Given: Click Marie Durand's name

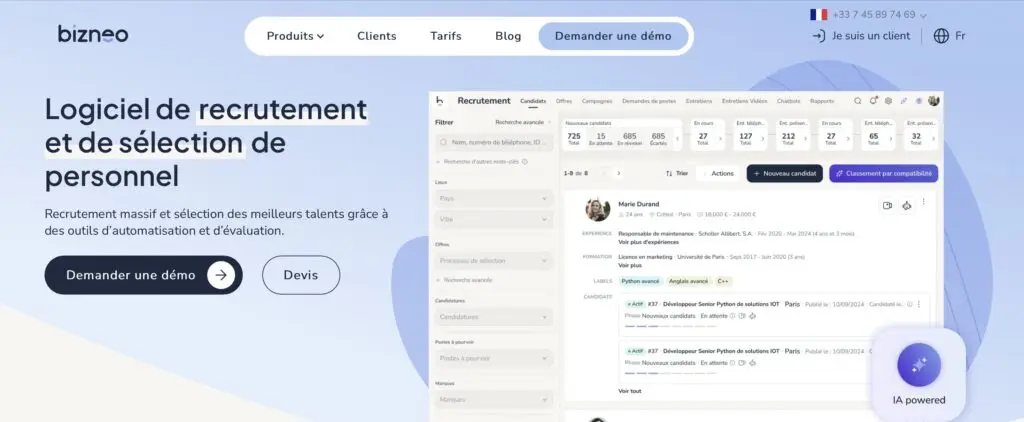Looking at the screenshot, I should point(639,204).
